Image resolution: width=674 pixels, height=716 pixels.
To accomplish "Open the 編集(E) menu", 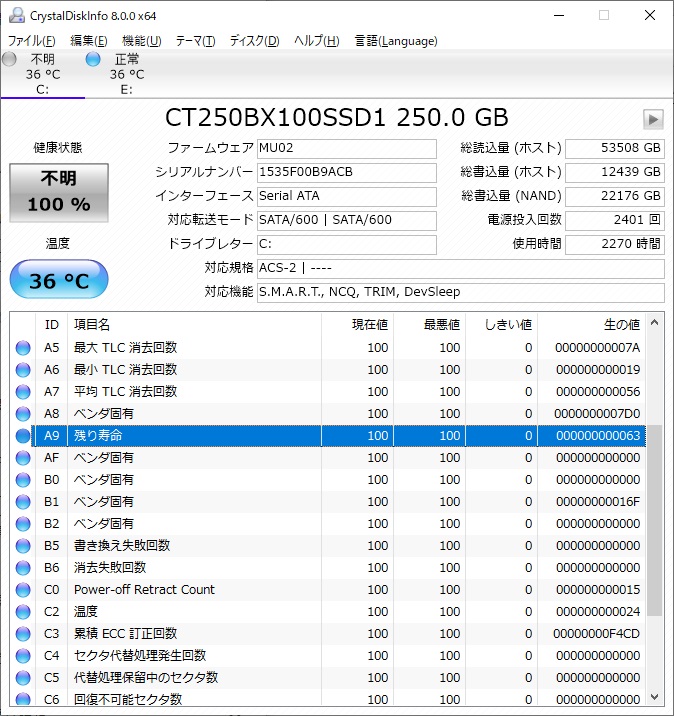I will point(89,41).
